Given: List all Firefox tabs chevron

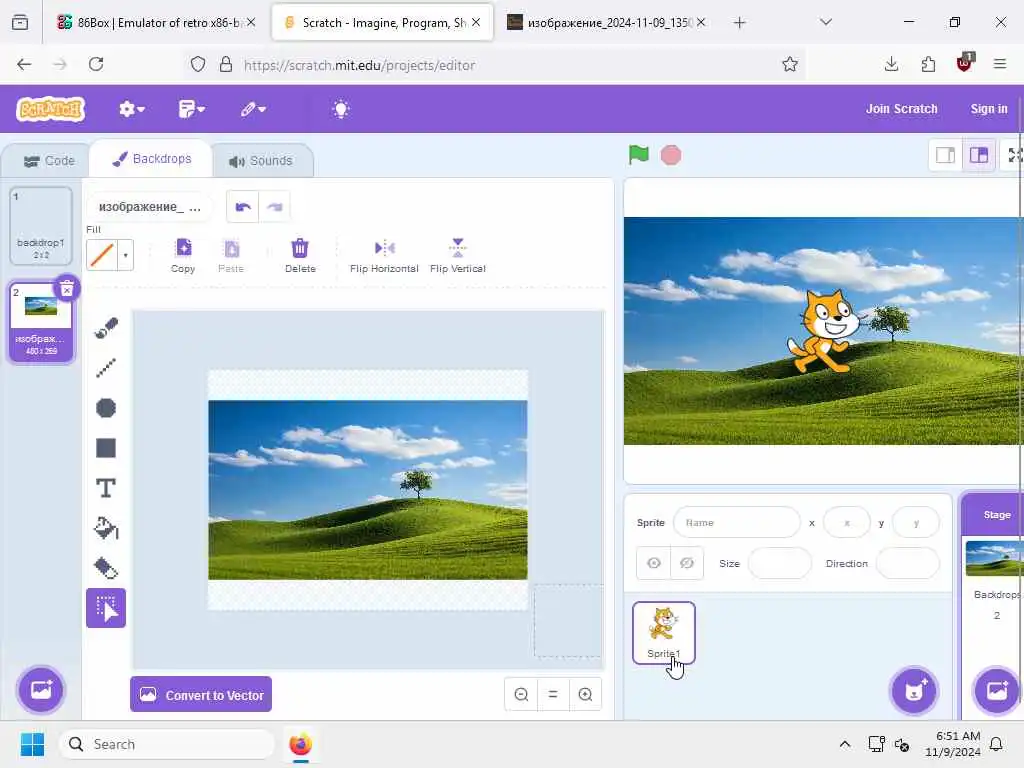Looking at the screenshot, I should [x=826, y=22].
